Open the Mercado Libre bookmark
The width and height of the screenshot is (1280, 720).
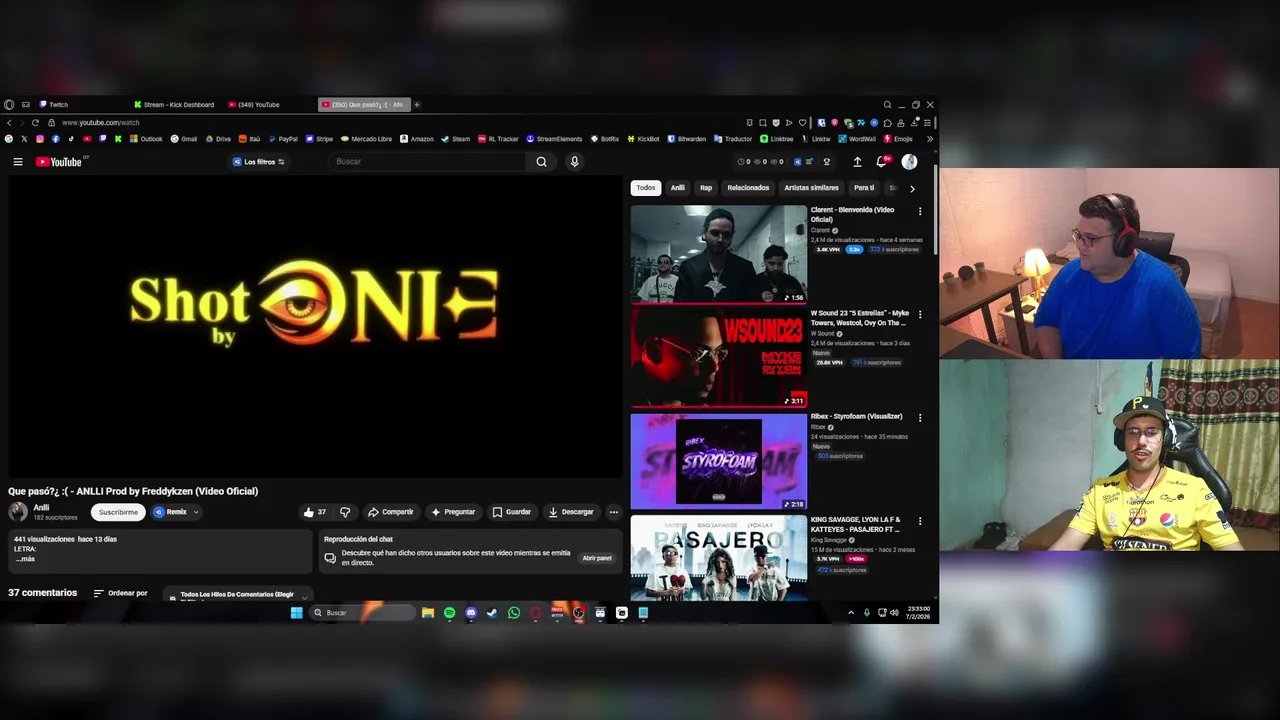pos(366,139)
